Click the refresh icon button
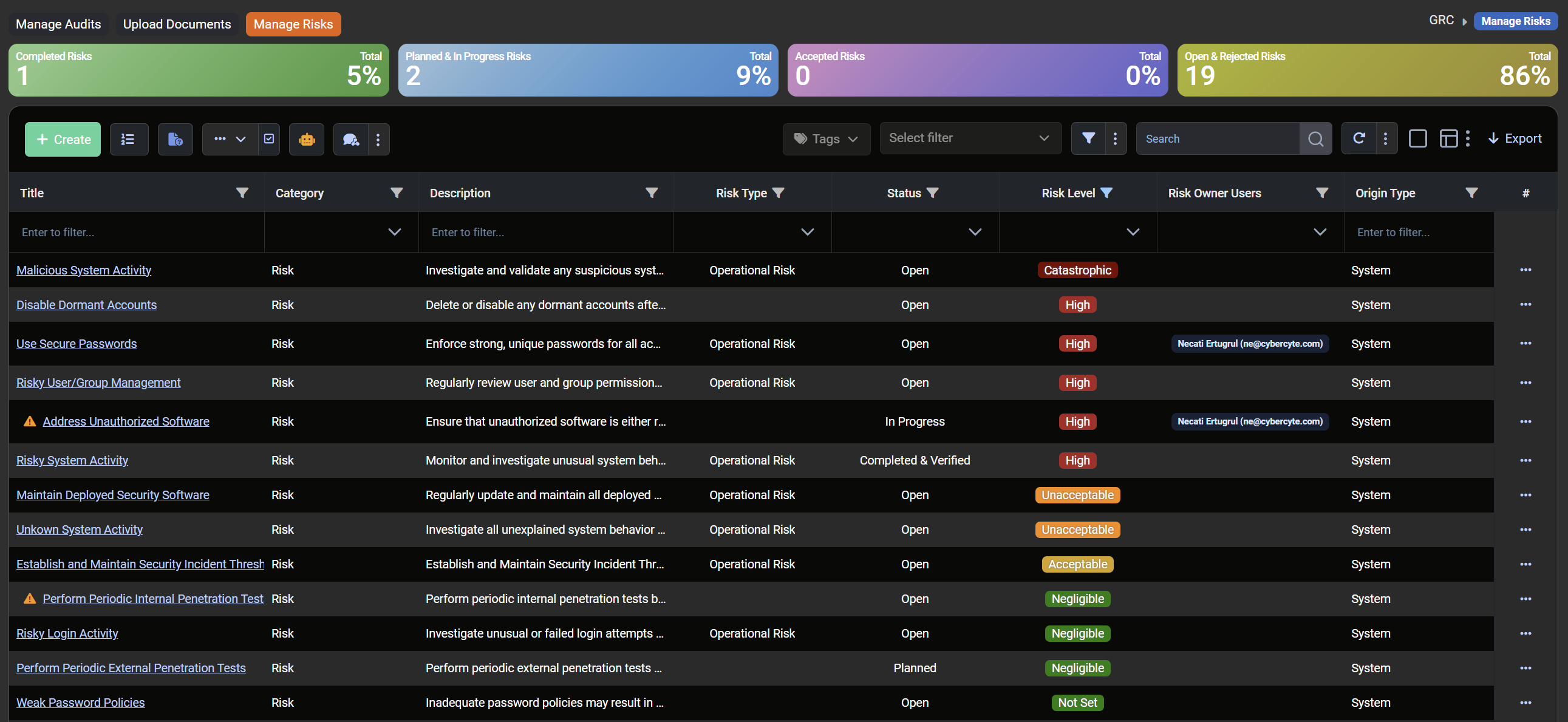The width and height of the screenshot is (1568, 722). (1358, 138)
